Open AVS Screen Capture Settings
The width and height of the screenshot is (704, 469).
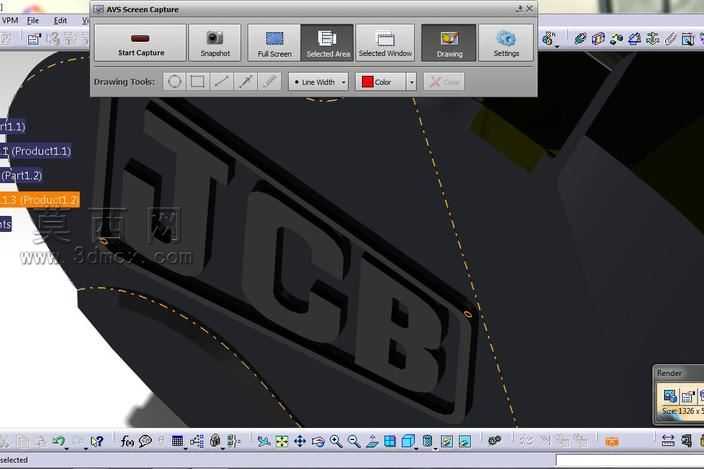coord(506,43)
